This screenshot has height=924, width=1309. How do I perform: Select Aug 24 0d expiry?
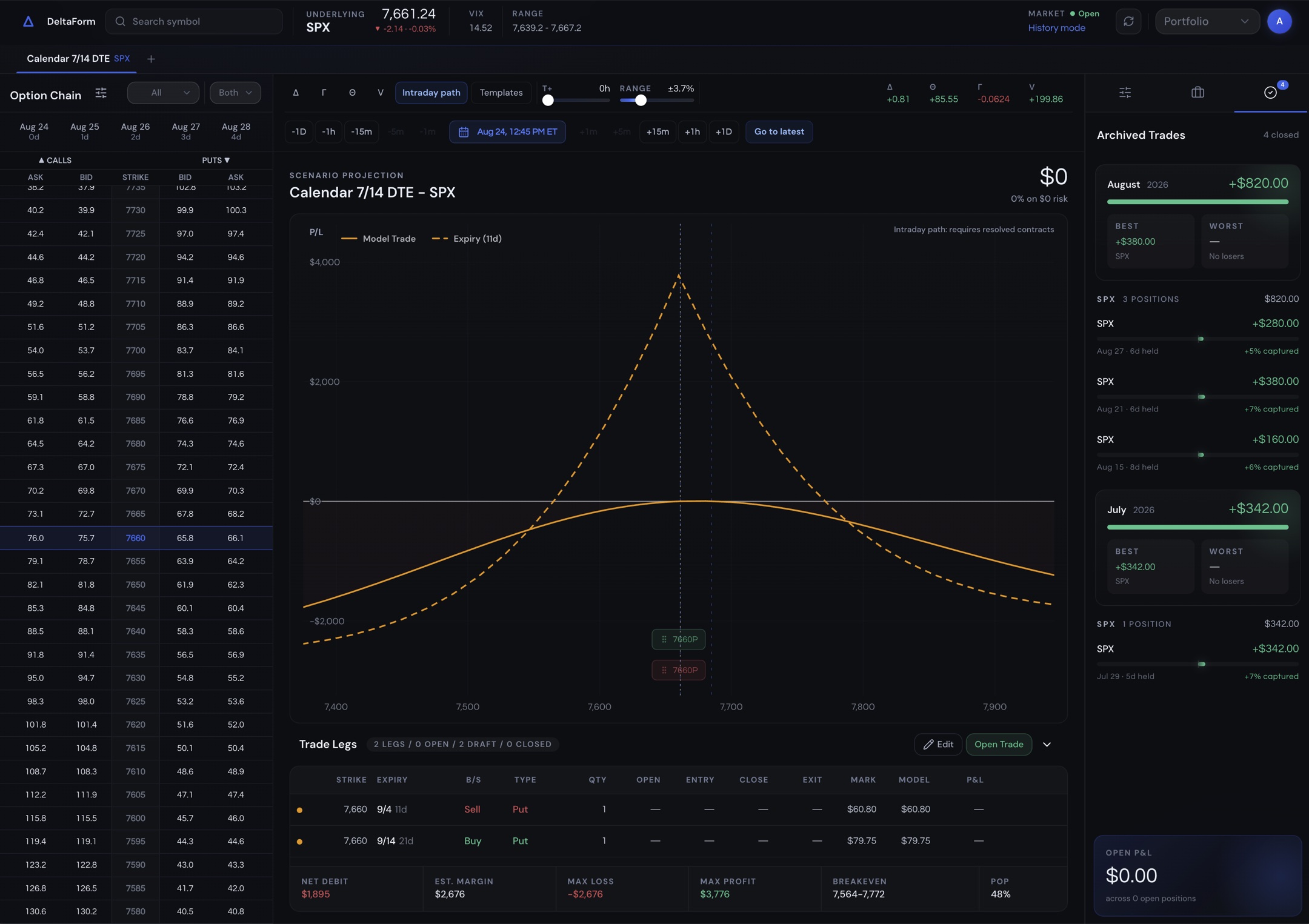(x=34, y=131)
